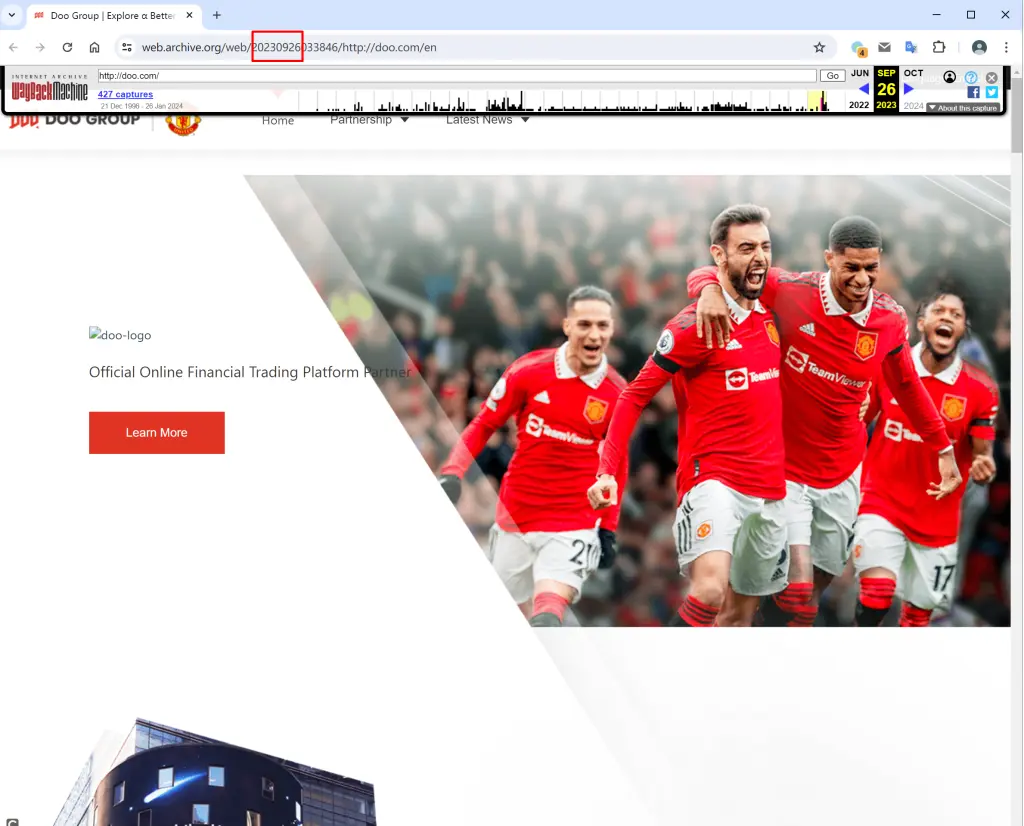Click the broken doo-logo image
The image size is (1024, 826).
click(x=120, y=334)
